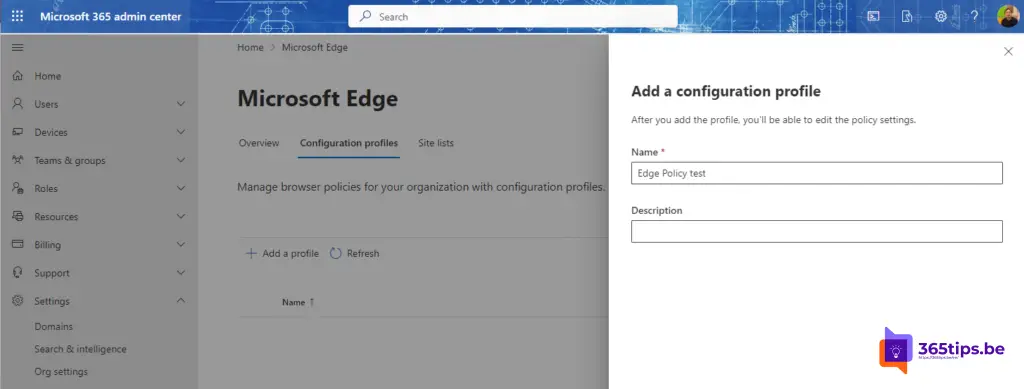Open Cloud Shell icon in header
Screen dimensions: 1024x389
pyautogui.click(x=873, y=16)
